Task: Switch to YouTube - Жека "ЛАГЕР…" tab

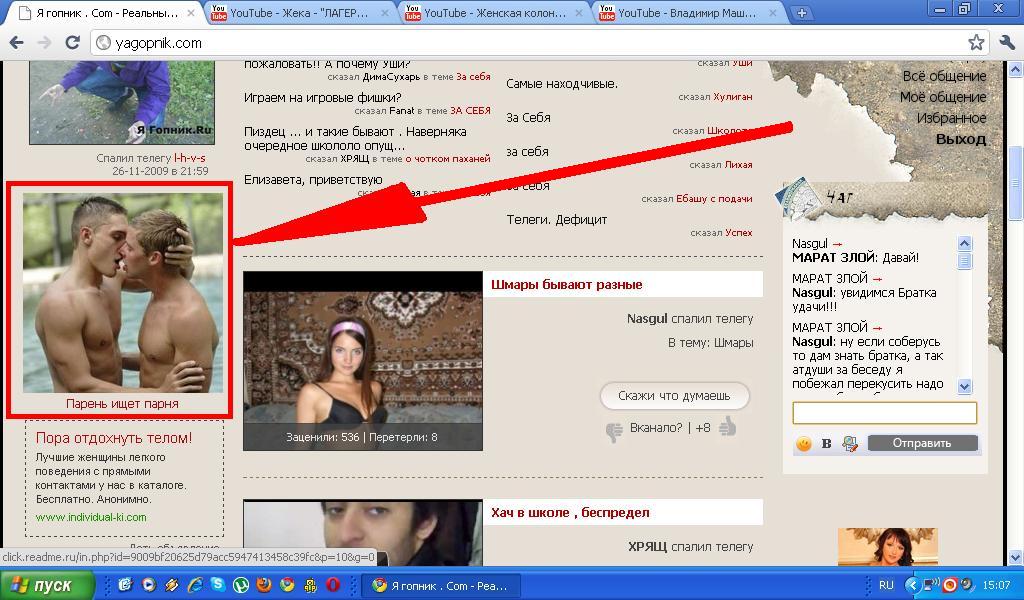Action: click(300, 13)
